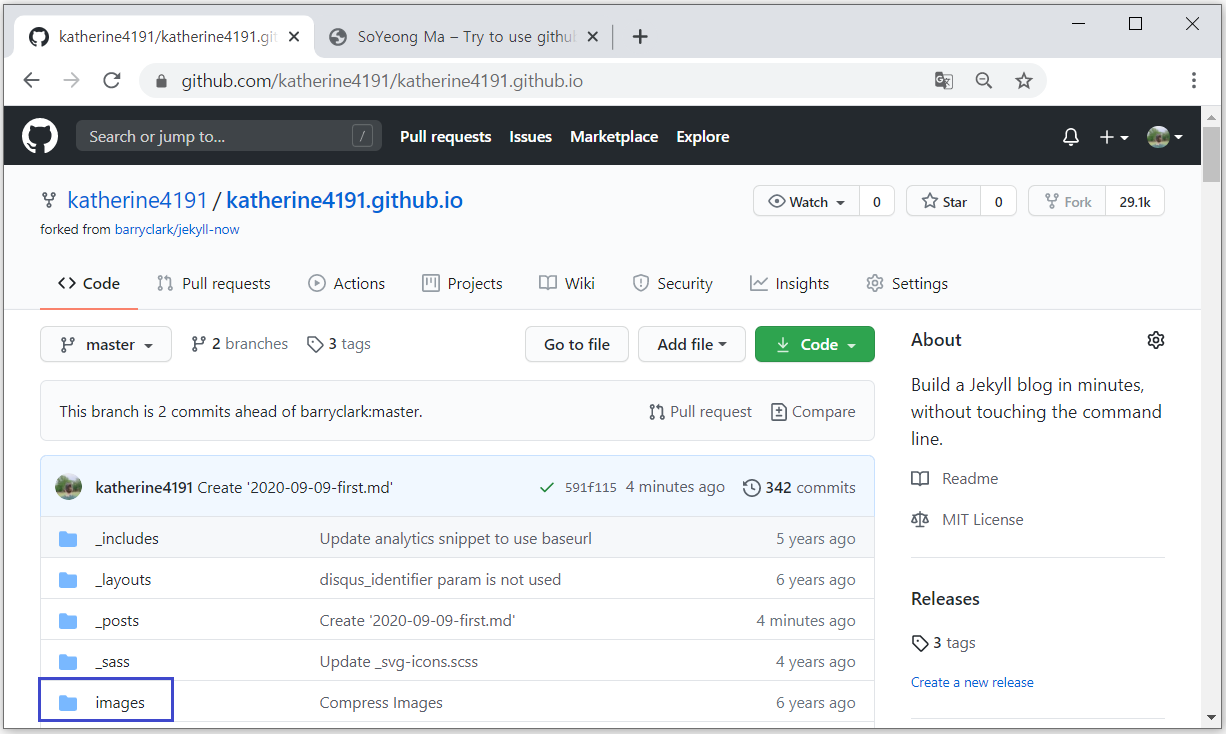Open the _sass folder
The height and width of the screenshot is (734, 1226).
point(112,661)
